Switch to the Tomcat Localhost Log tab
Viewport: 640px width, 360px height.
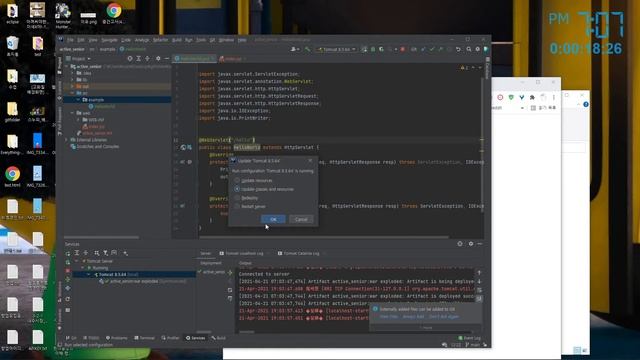point(244,253)
